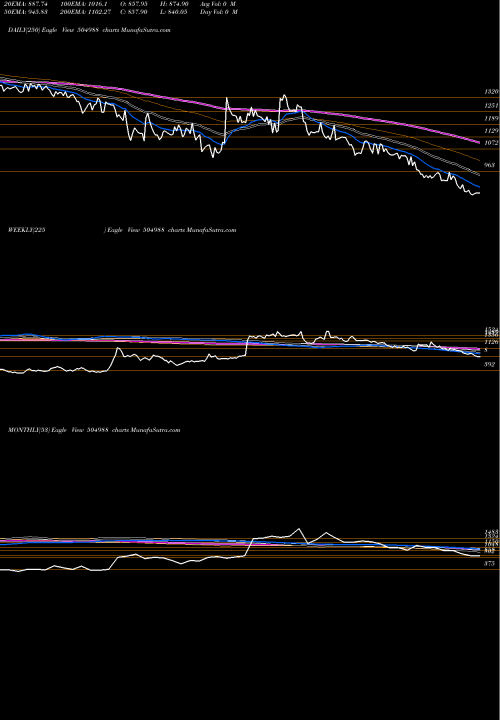Select the open price O: 857.95

[135, 4]
